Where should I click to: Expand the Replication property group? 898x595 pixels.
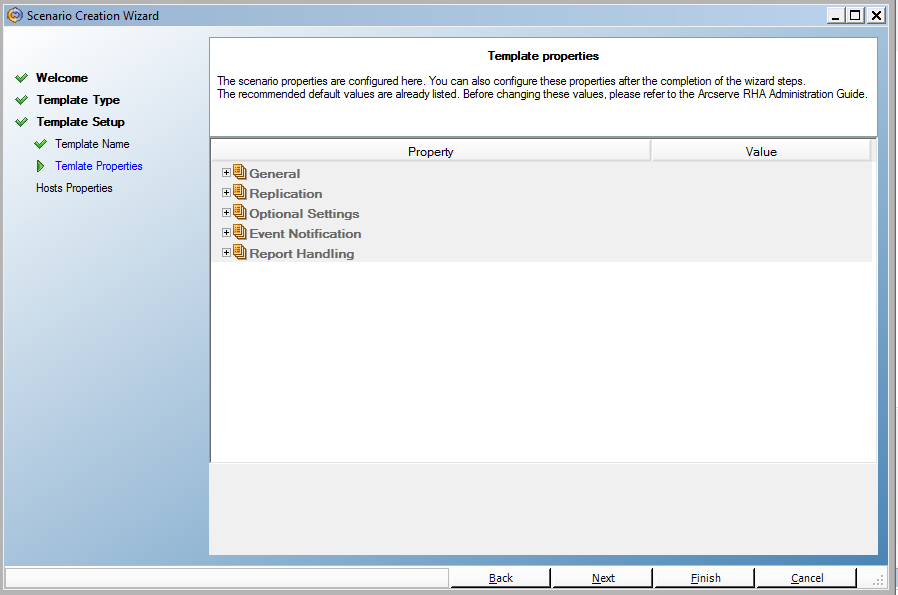[x=226, y=192]
